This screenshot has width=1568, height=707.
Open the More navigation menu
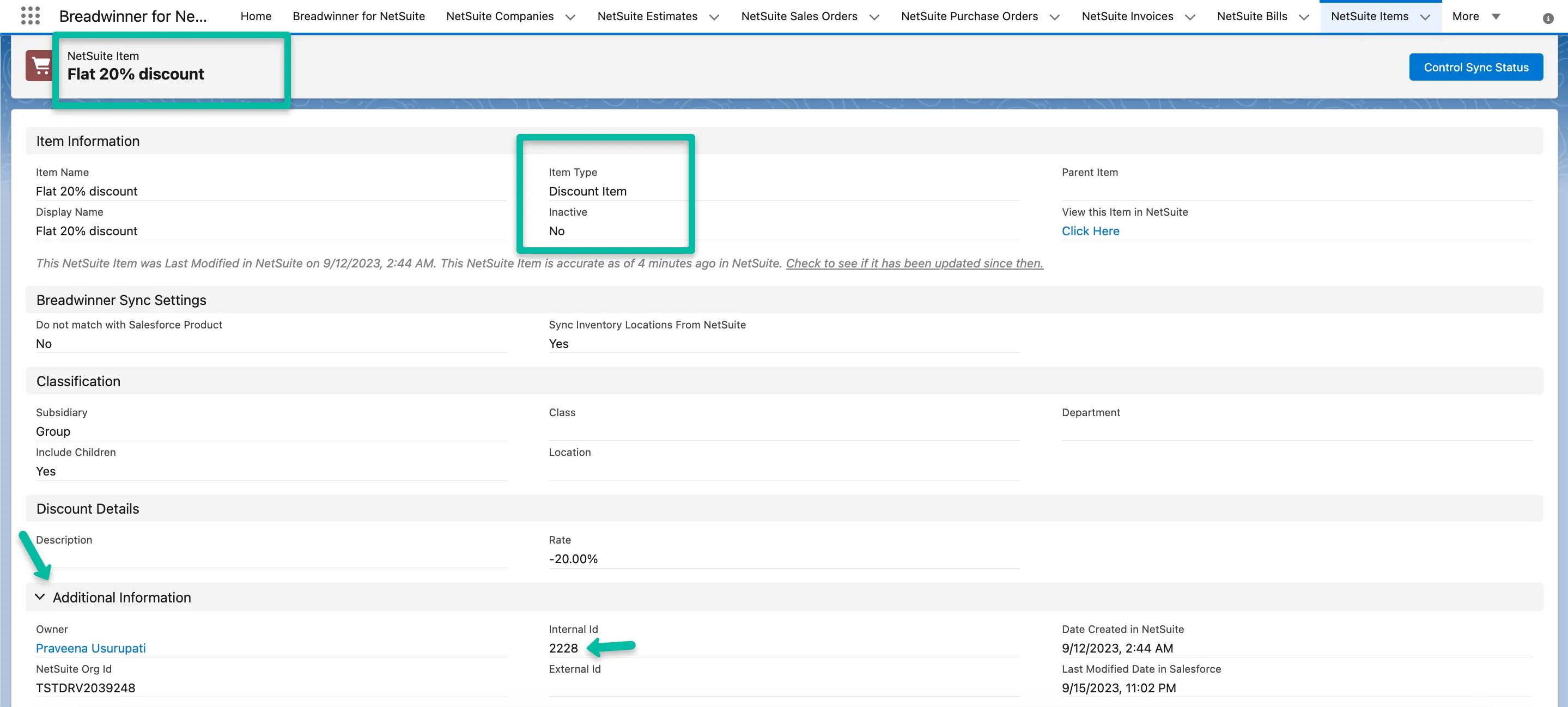1475,16
